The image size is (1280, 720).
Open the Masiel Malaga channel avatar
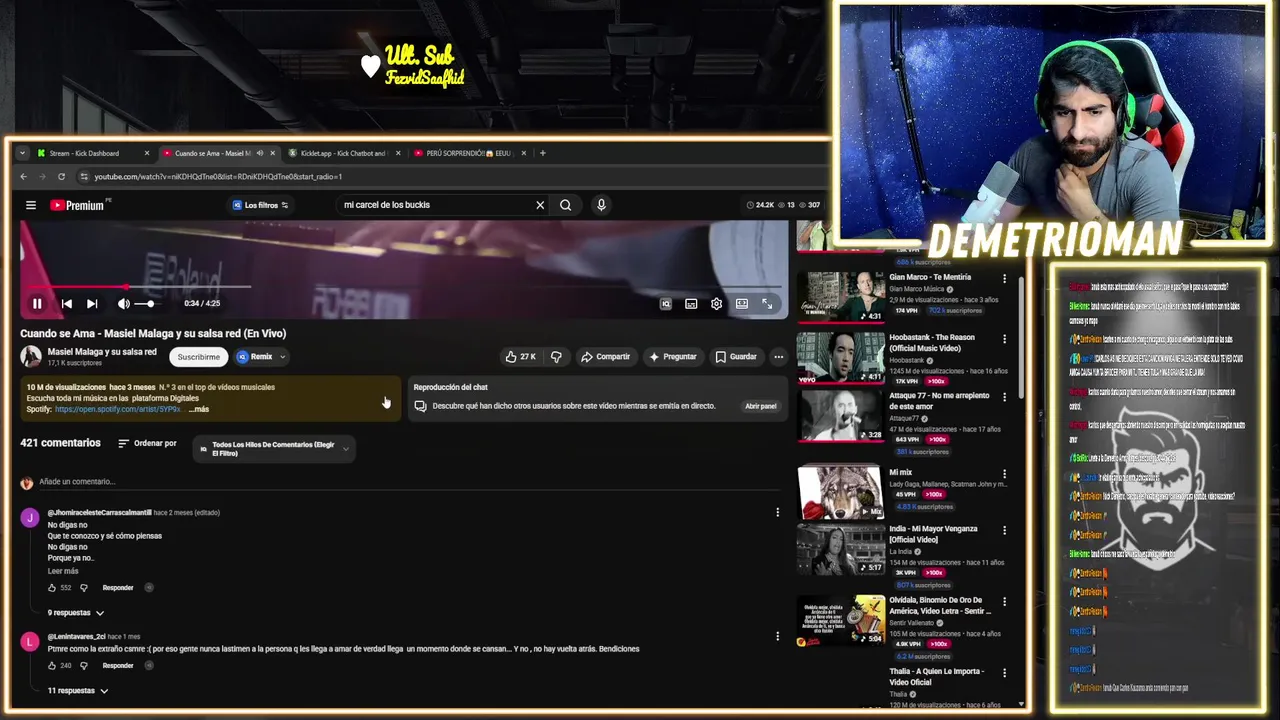[x=31, y=356]
